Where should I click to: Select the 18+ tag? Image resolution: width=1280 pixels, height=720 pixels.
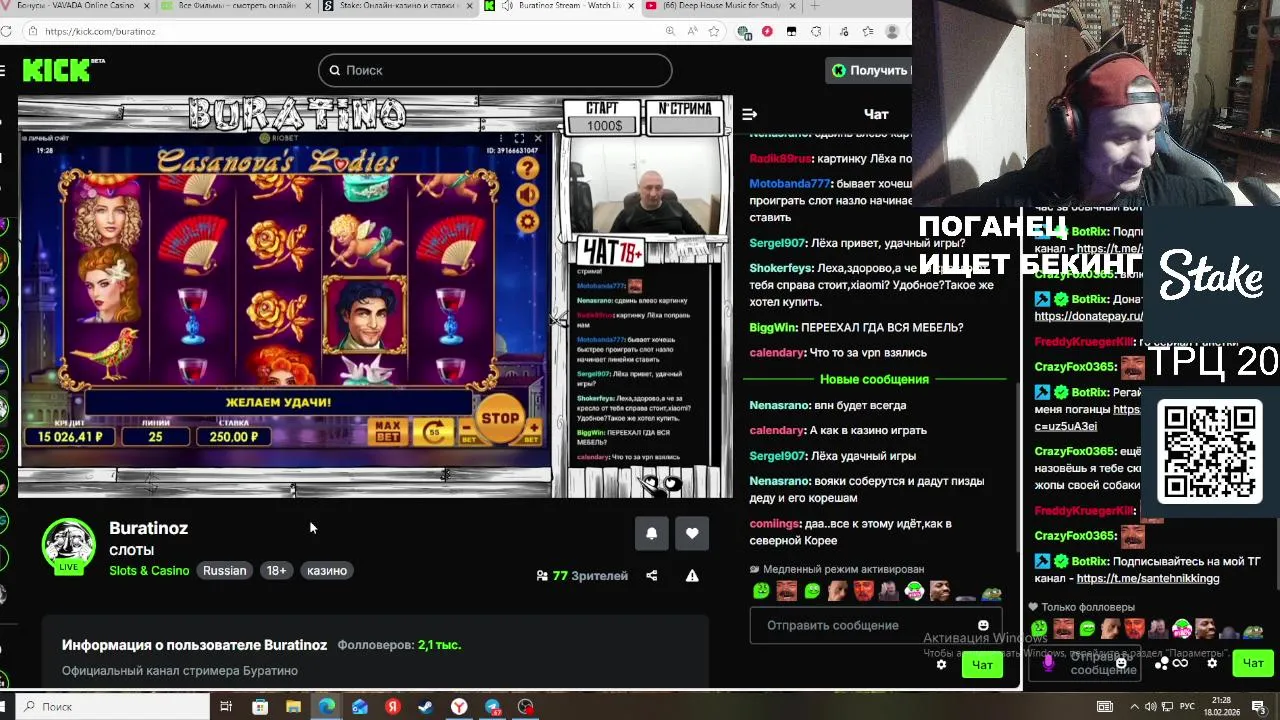point(276,570)
